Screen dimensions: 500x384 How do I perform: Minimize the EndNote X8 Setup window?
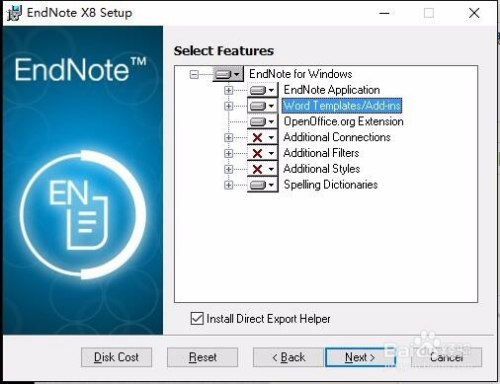(384, 13)
